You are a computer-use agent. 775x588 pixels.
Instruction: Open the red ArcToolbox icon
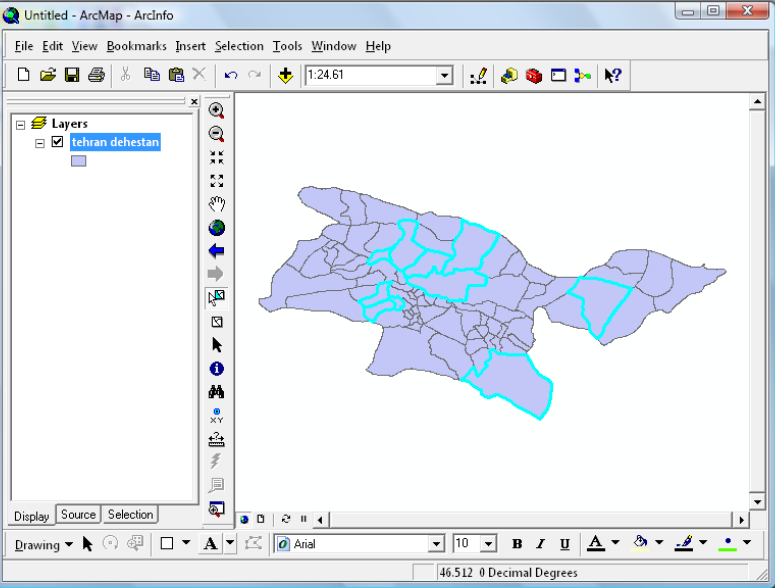(534, 76)
